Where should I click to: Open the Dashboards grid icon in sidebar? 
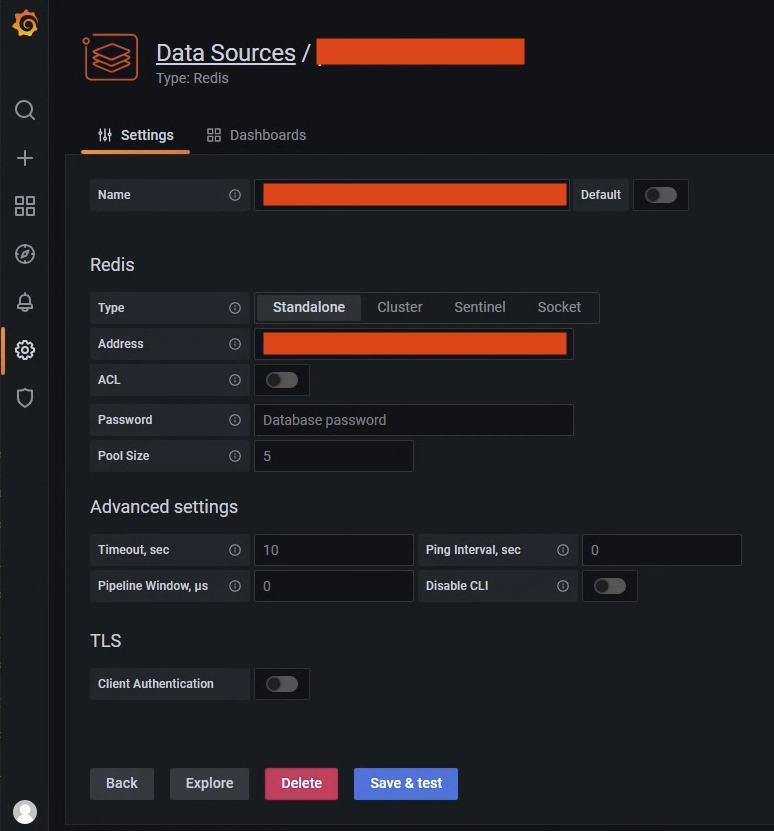pyautogui.click(x=25, y=206)
